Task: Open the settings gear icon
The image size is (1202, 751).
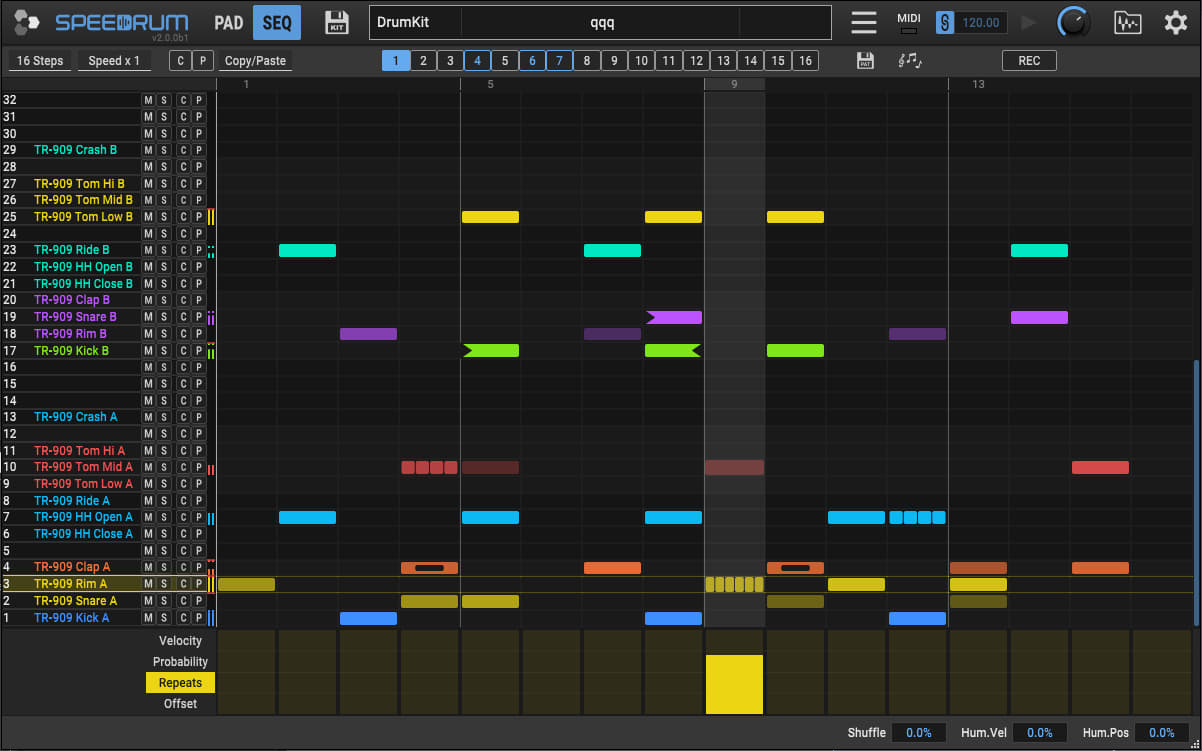Action: tap(1175, 22)
